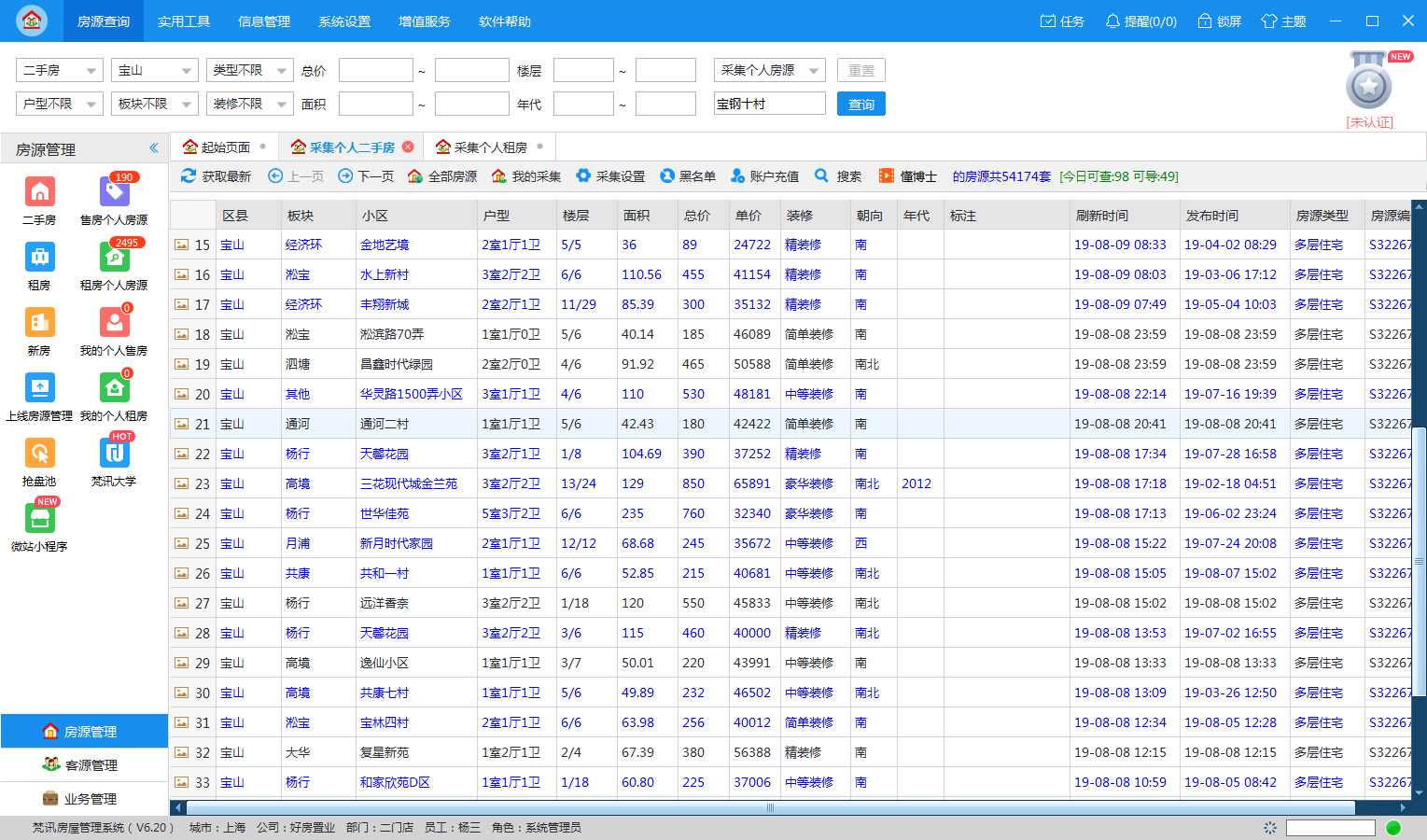
Task: Collapse the 房源管理 side panel
Action: click(154, 148)
